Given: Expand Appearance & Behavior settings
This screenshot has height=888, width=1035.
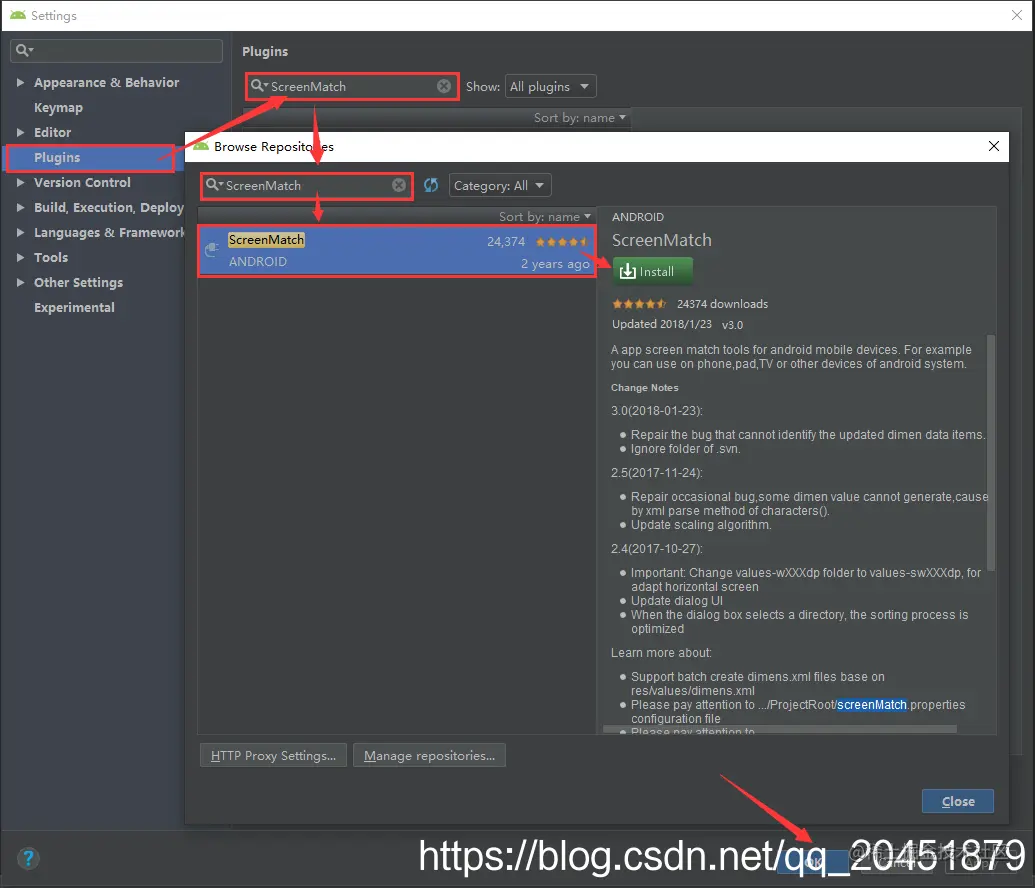Looking at the screenshot, I should pyautogui.click(x=20, y=83).
